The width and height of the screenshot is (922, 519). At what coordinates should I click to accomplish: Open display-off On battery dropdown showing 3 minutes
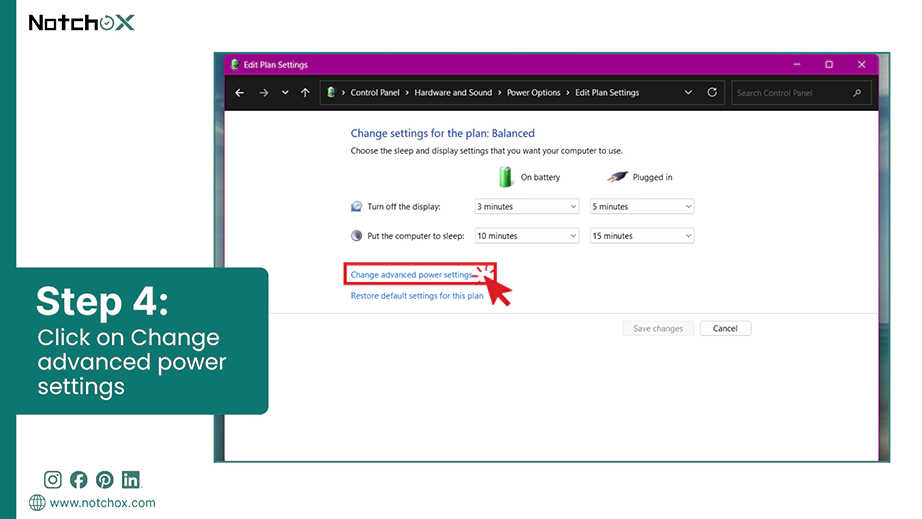[526, 206]
